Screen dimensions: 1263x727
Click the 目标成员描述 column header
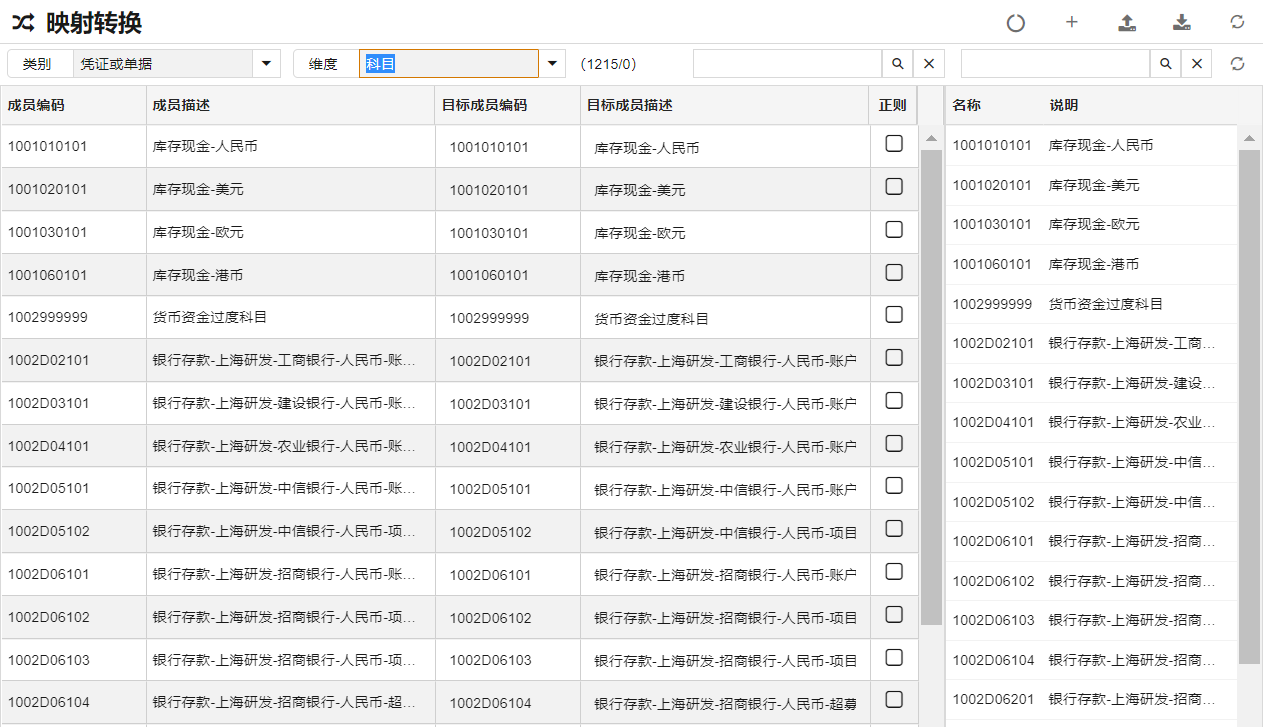pyautogui.click(x=630, y=105)
